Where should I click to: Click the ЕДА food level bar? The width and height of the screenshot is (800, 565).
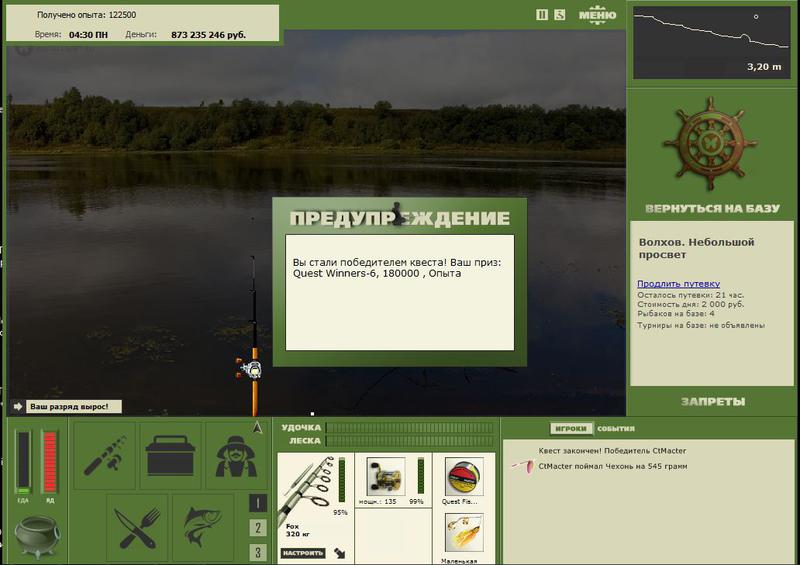click(x=23, y=462)
